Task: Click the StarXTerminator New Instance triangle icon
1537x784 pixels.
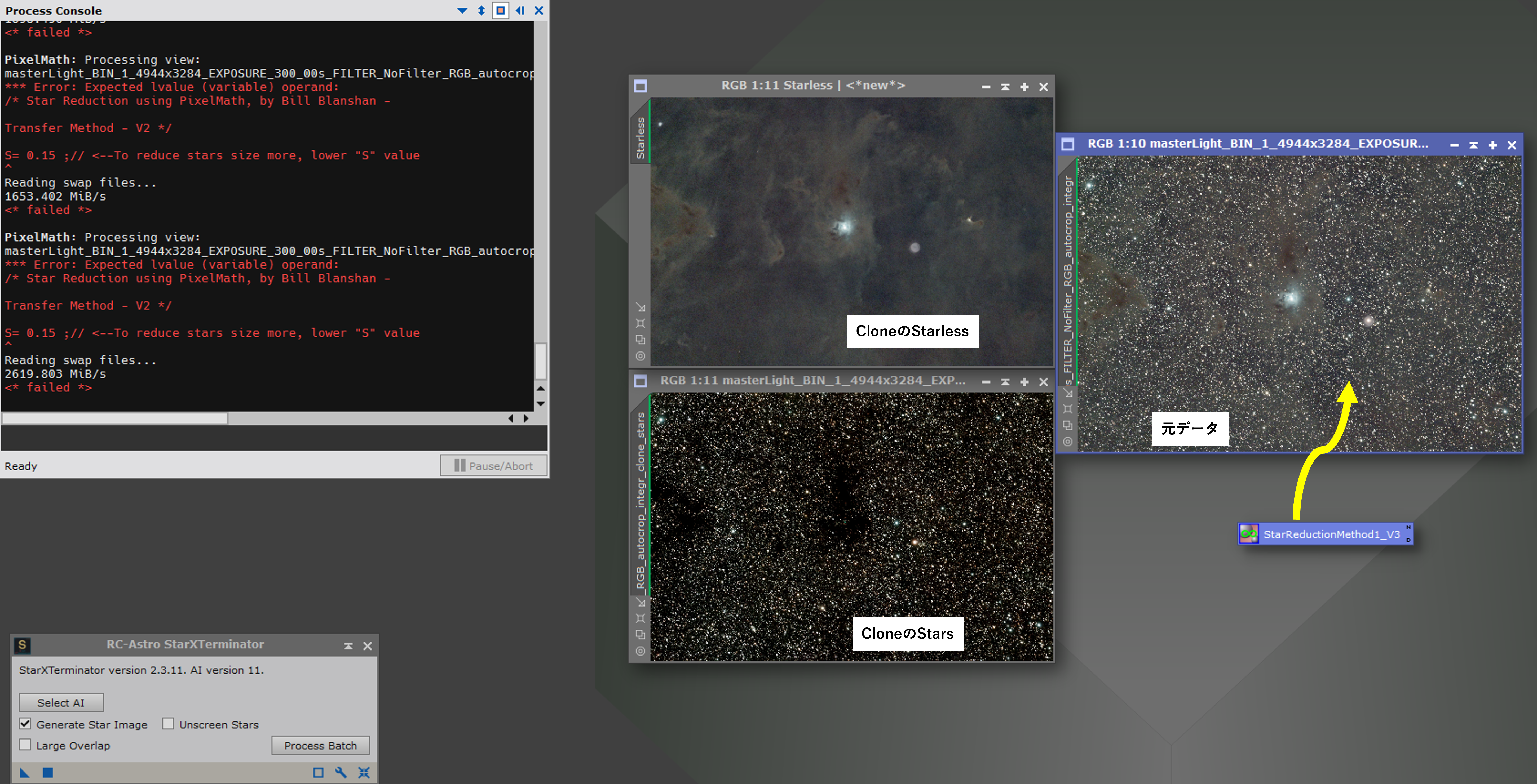Action: (x=24, y=773)
